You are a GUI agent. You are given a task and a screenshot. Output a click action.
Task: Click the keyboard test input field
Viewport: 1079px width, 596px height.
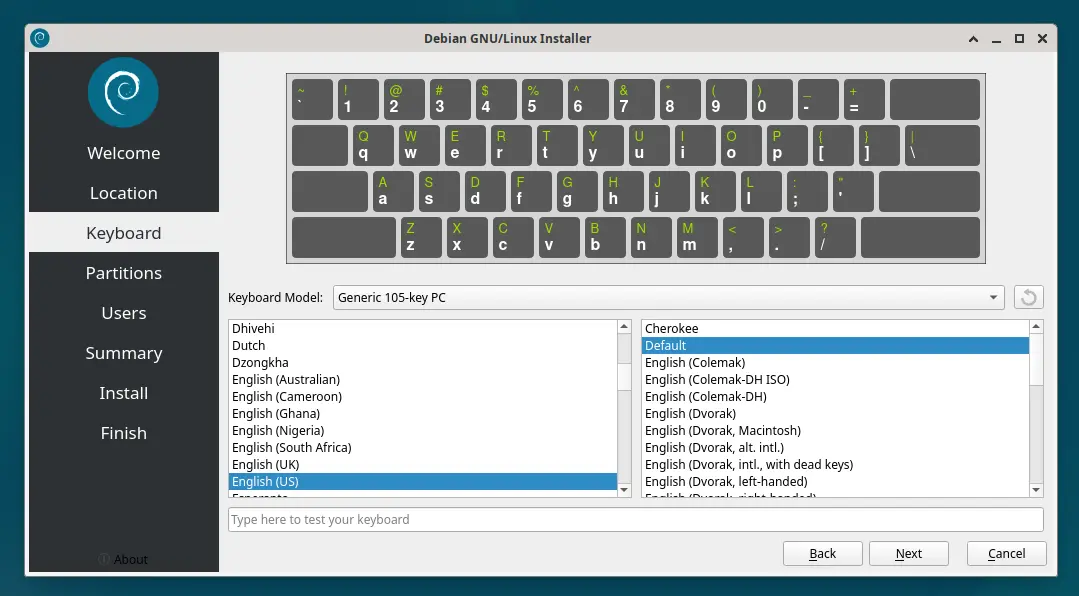pyautogui.click(x=635, y=519)
